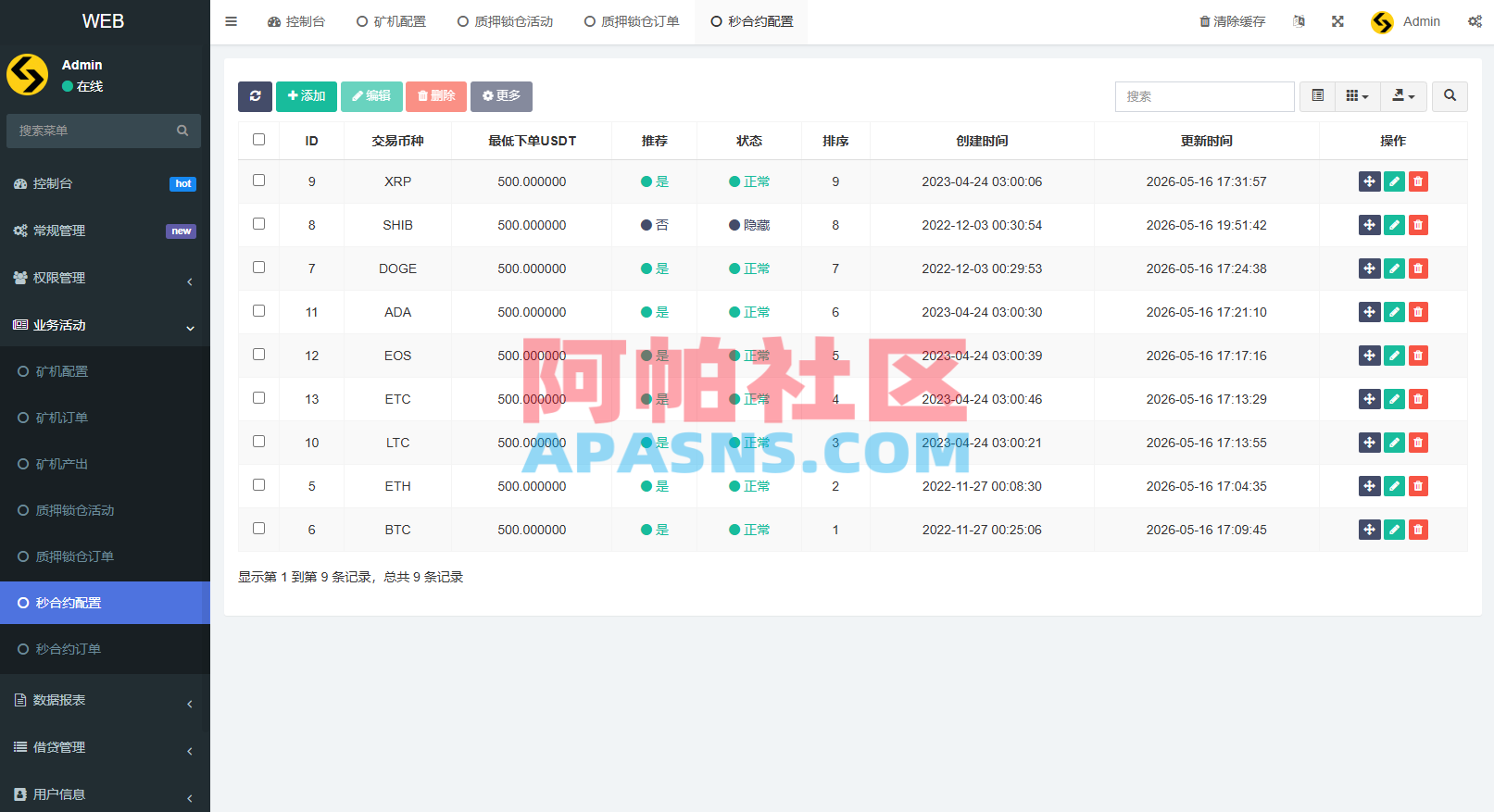1494x812 pixels.
Task: Enter fullscreen with the expand icon
Action: (x=1337, y=21)
